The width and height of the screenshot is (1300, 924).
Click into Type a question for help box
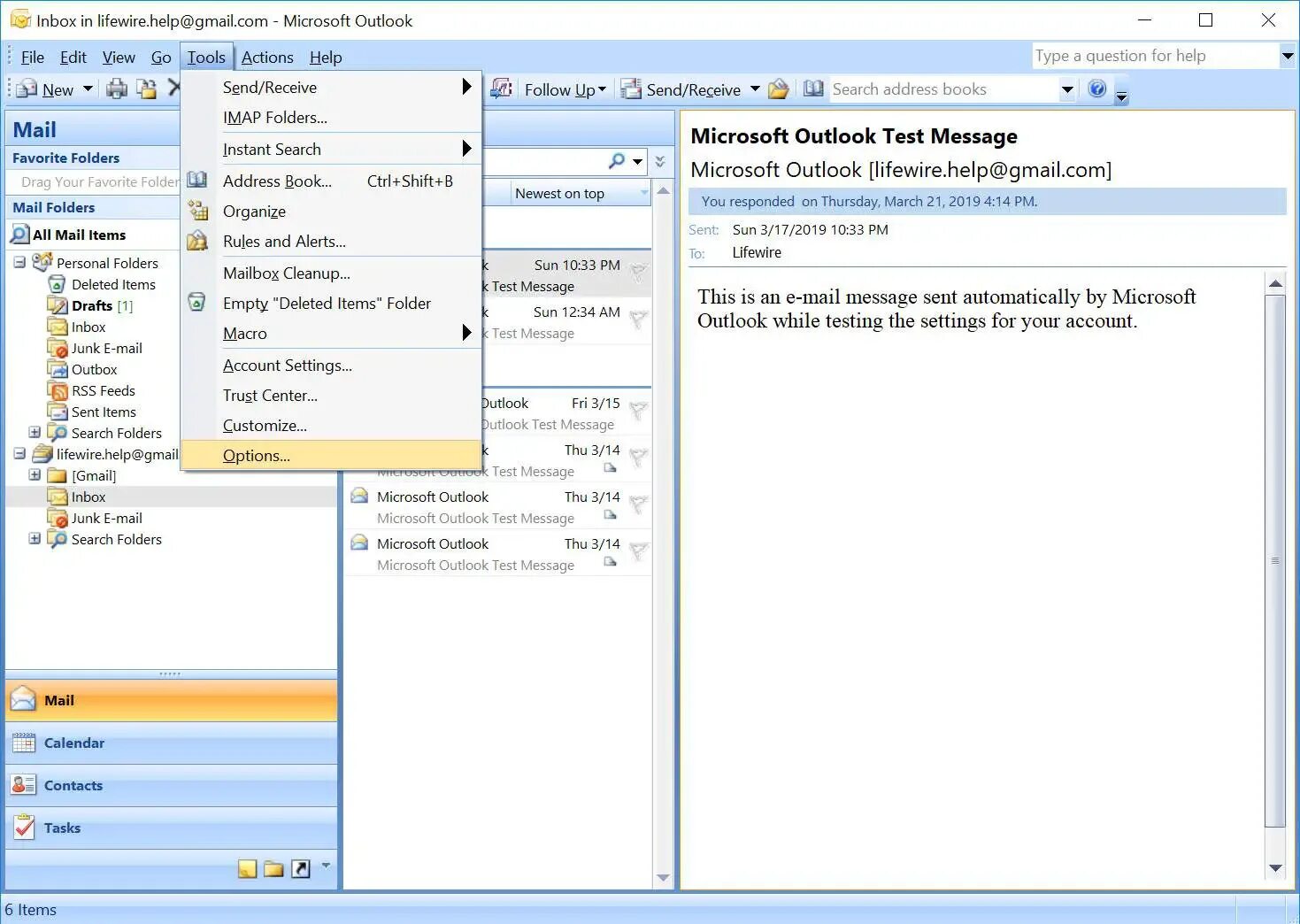(x=1155, y=56)
